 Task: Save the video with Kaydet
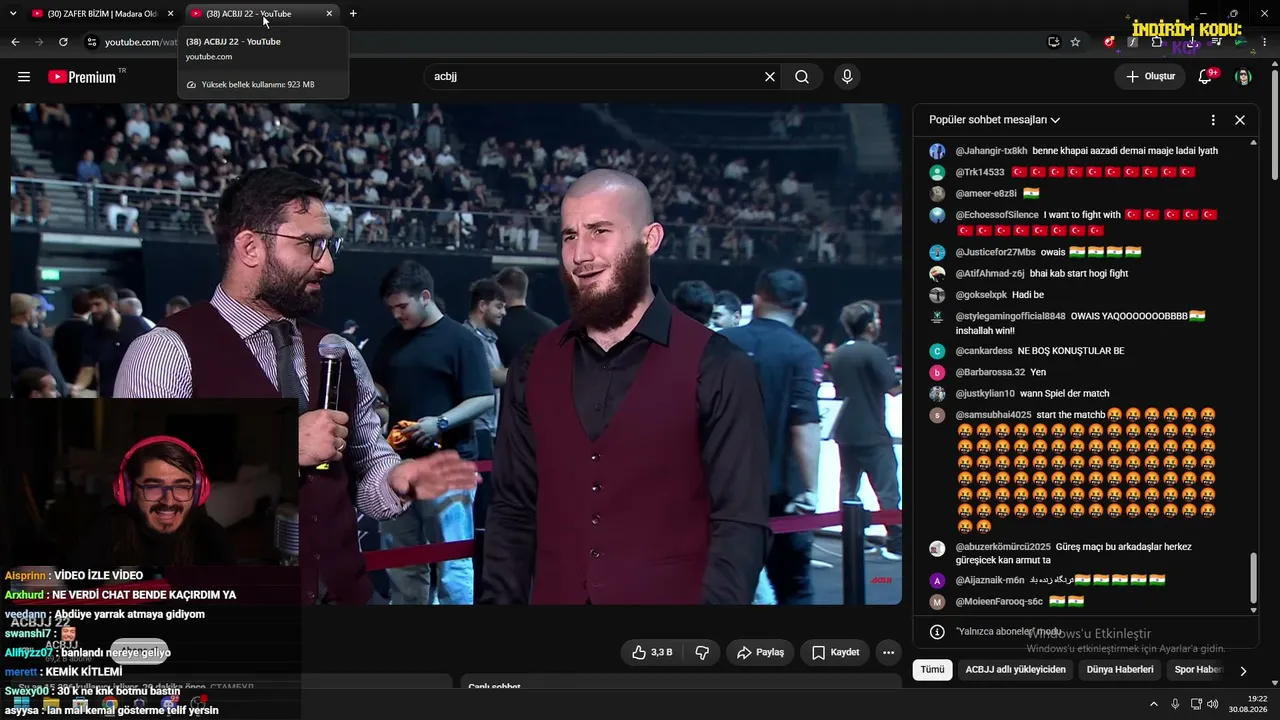coord(835,652)
